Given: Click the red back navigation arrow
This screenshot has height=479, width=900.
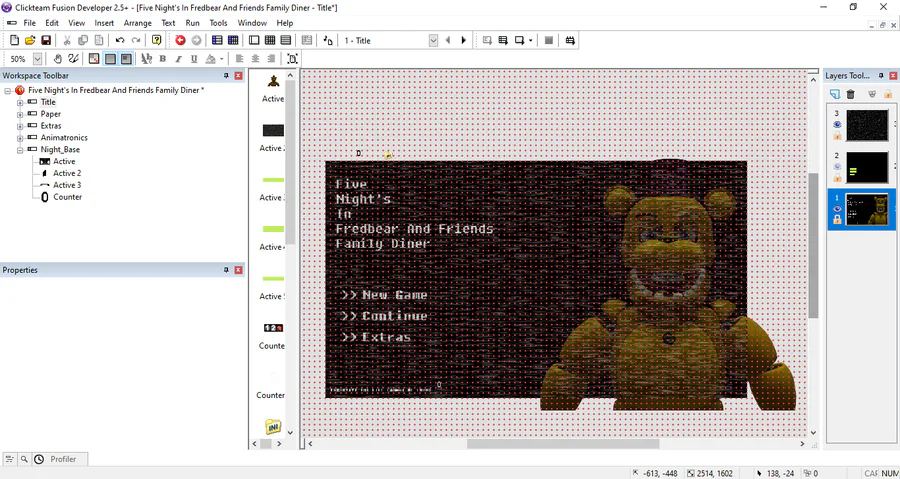Looking at the screenshot, I should pyautogui.click(x=180, y=40).
